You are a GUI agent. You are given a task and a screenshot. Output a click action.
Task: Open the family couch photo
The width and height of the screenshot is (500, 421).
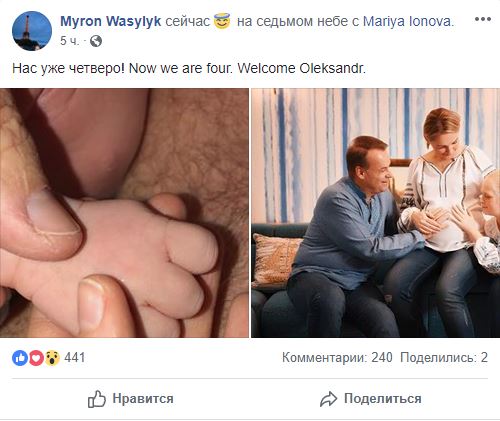(x=376, y=213)
